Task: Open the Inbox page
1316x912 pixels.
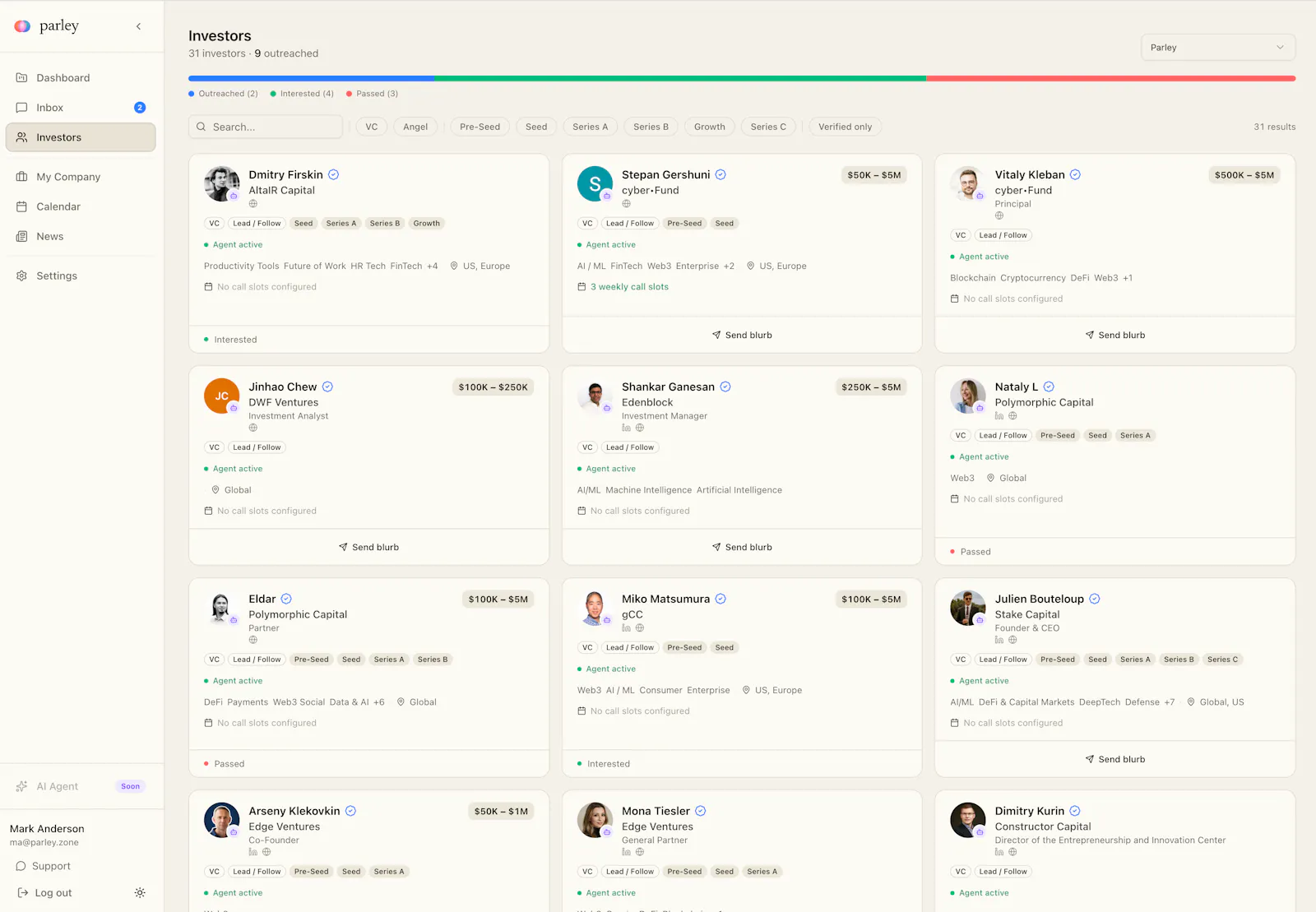Action: pos(81,108)
